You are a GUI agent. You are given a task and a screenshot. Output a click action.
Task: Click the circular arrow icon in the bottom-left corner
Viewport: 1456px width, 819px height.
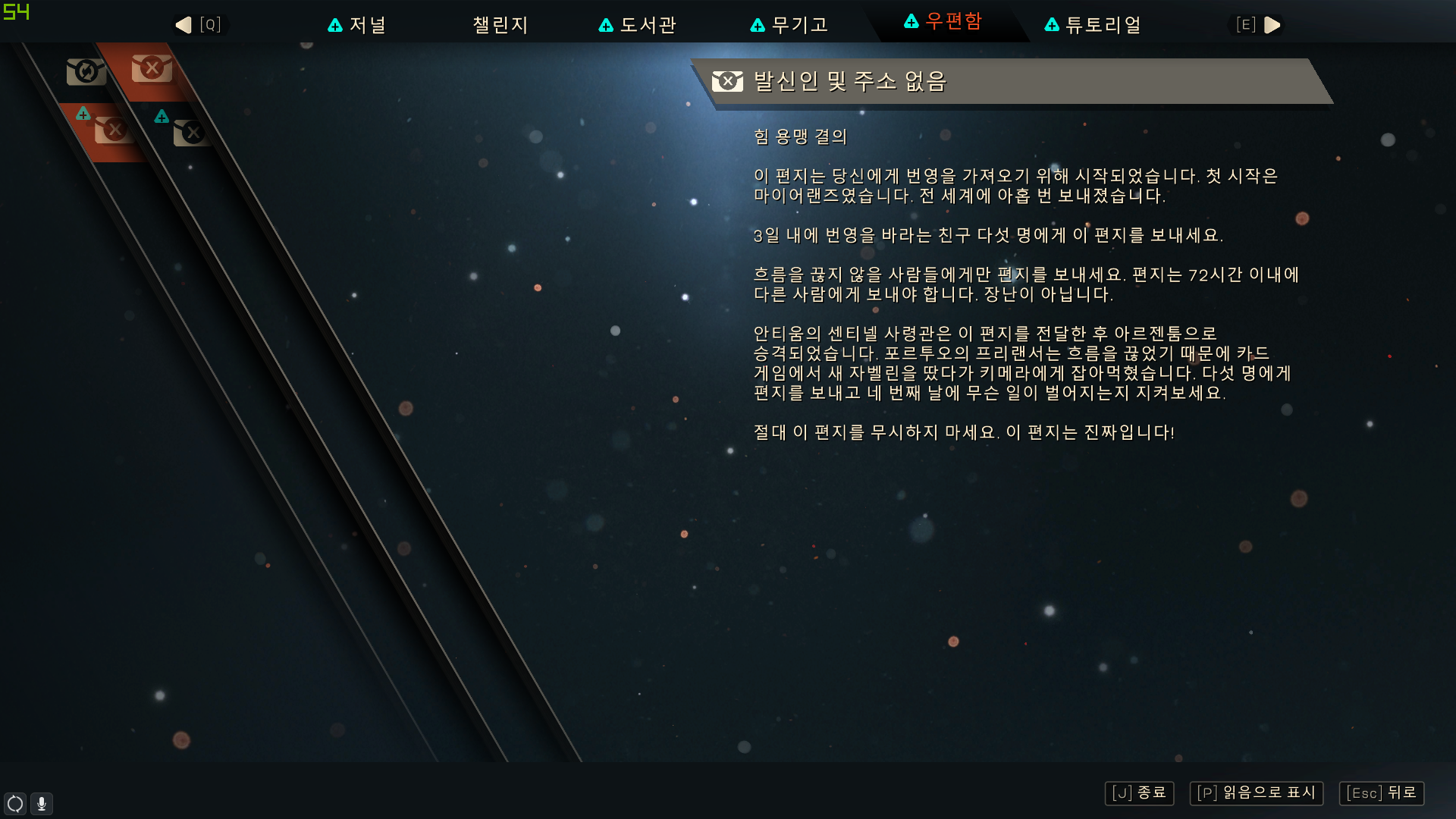(x=15, y=803)
